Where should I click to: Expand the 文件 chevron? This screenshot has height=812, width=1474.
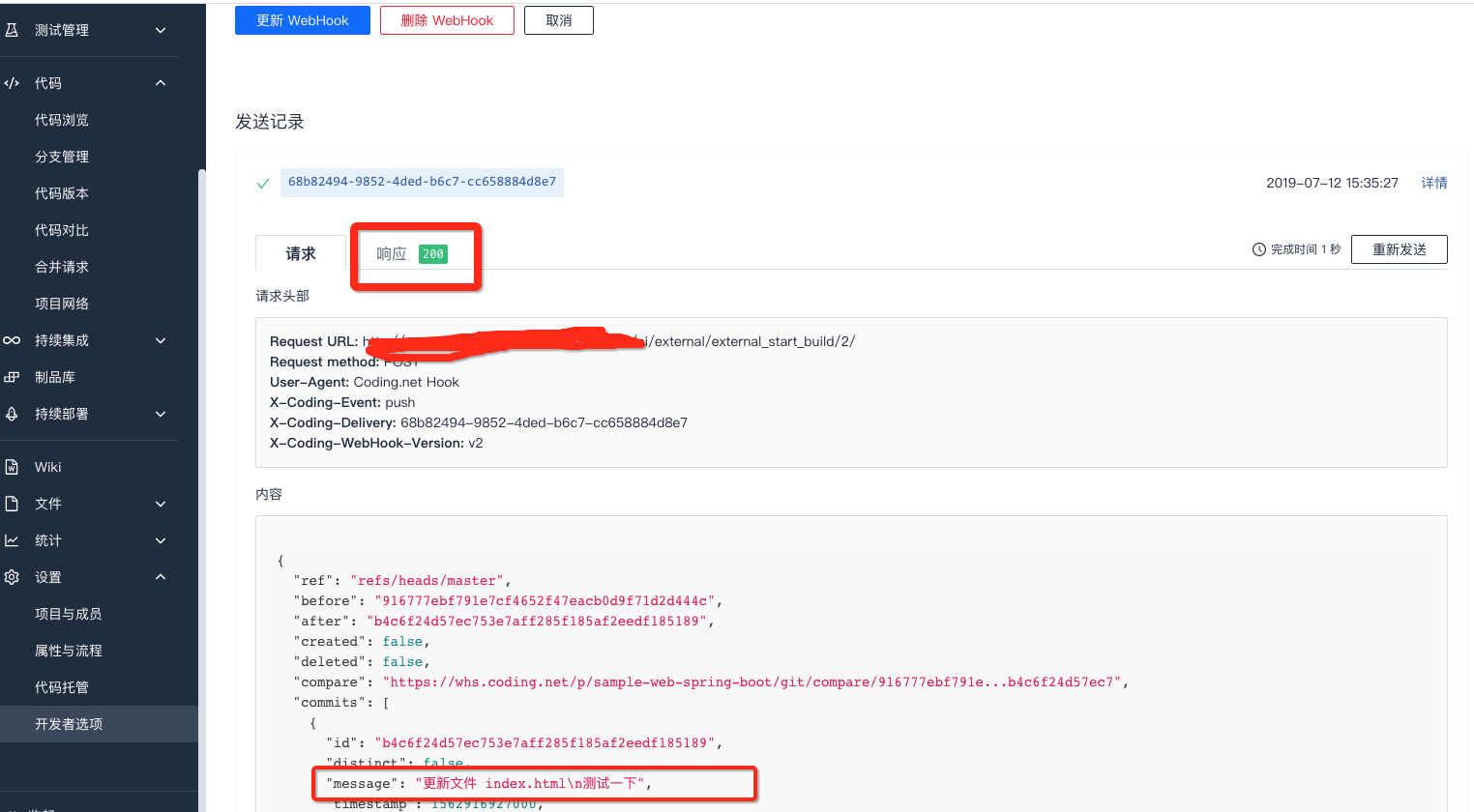click(161, 504)
